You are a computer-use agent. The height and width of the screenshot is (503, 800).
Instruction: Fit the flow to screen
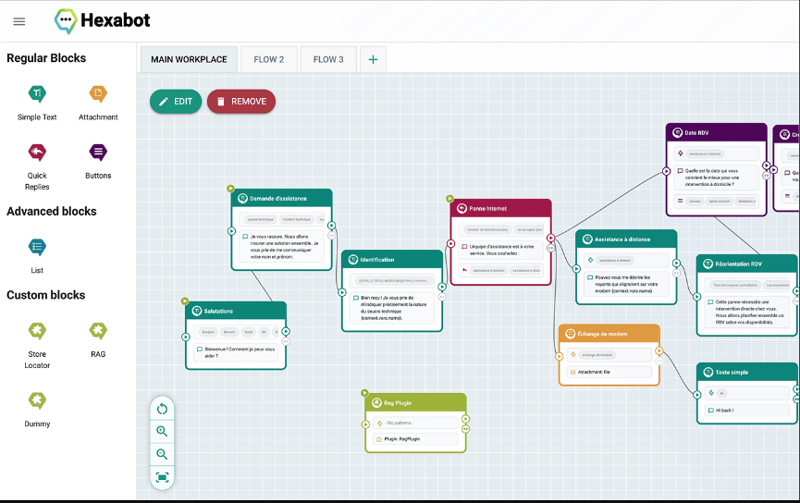(162, 477)
